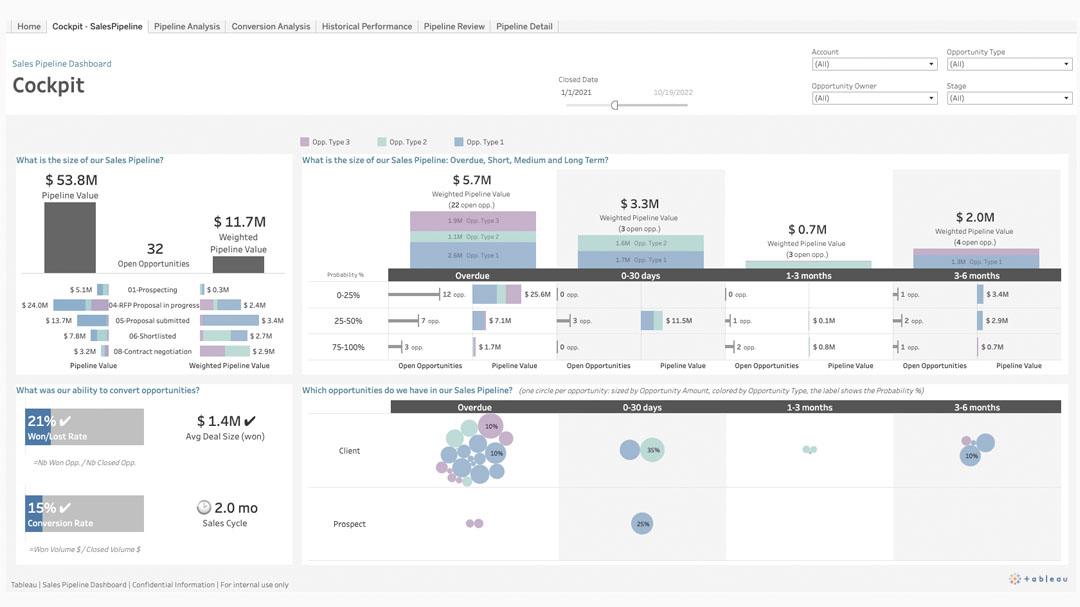1080x607 pixels.
Task: Click the clock icon beside 2.0 mo
Action: click(x=204, y=507)
